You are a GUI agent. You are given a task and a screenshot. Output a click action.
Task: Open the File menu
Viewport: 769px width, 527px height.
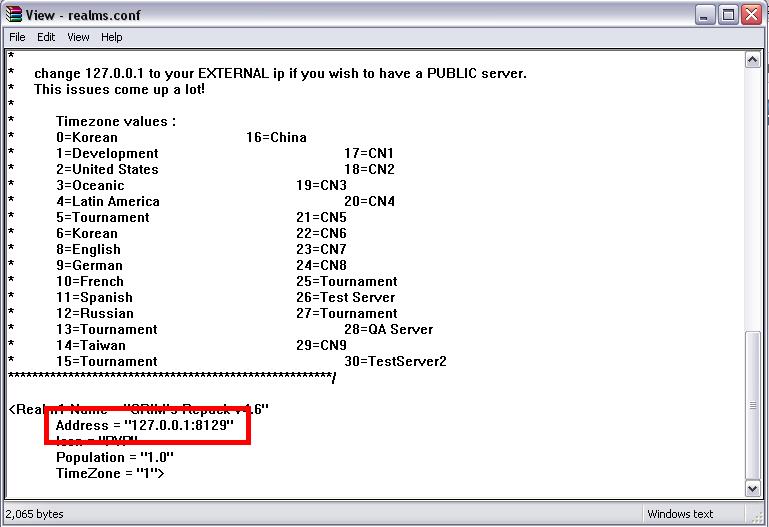point(17,37)
